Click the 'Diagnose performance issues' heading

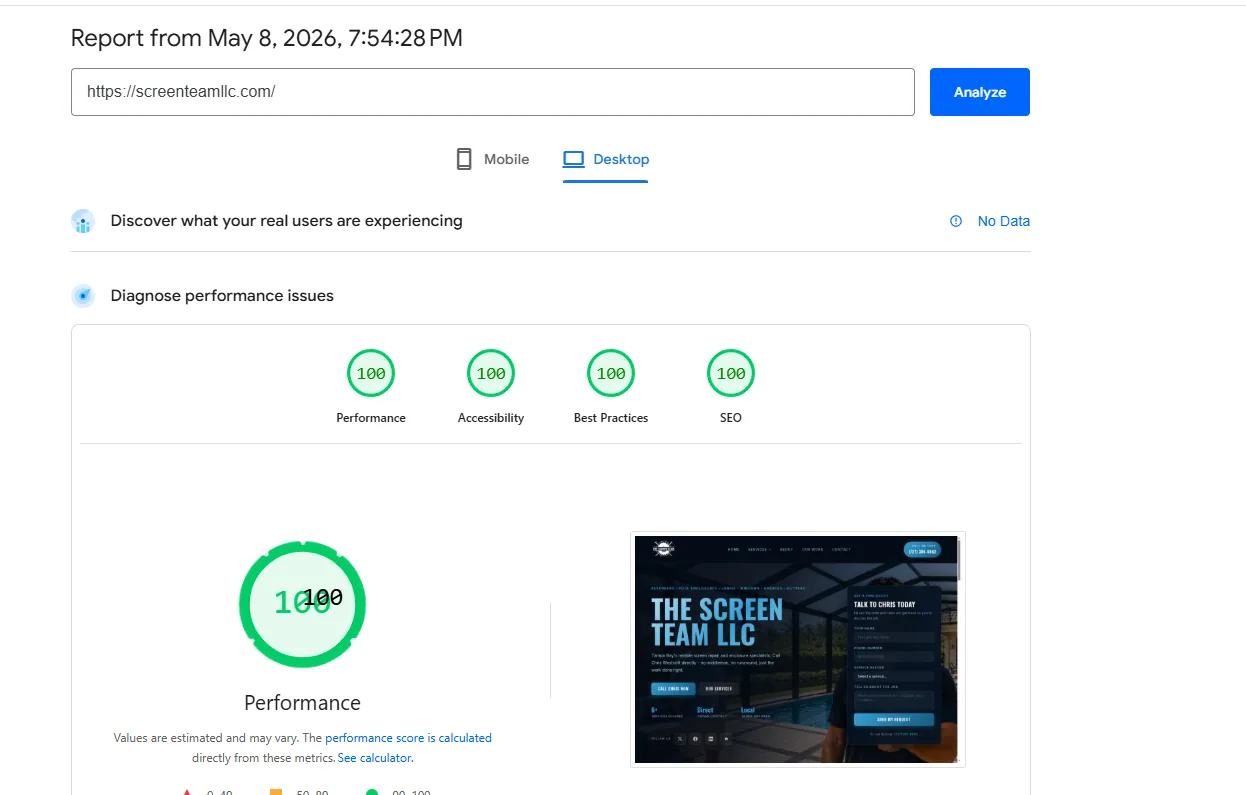pyautogui.click(x=222, y=296)
